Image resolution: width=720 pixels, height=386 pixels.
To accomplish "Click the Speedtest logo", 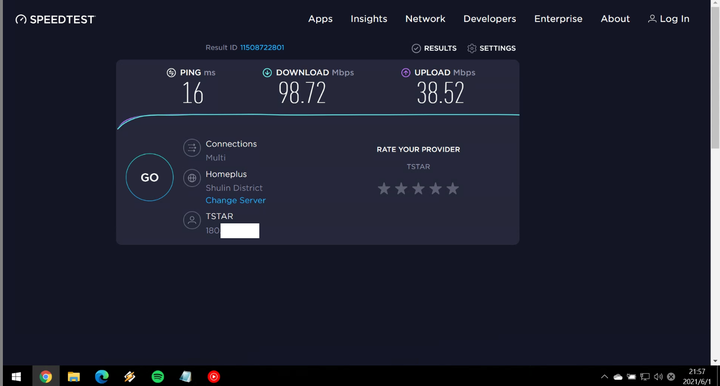I will pyautogui.click(x=55, y=19).
